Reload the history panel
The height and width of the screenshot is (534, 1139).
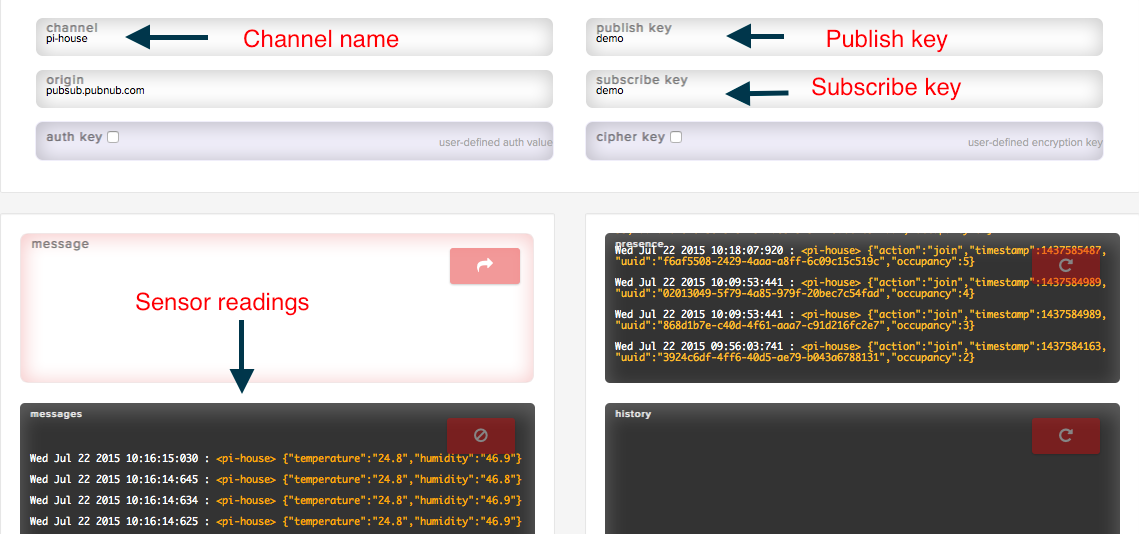[1065, 436]
